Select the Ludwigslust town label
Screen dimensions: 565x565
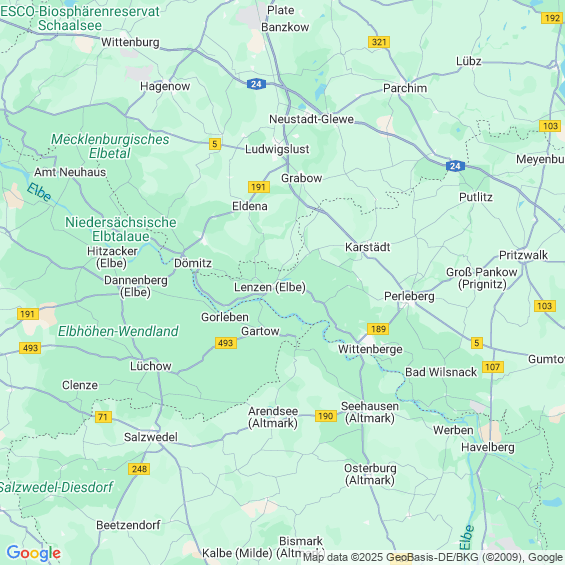coord(277,149)
